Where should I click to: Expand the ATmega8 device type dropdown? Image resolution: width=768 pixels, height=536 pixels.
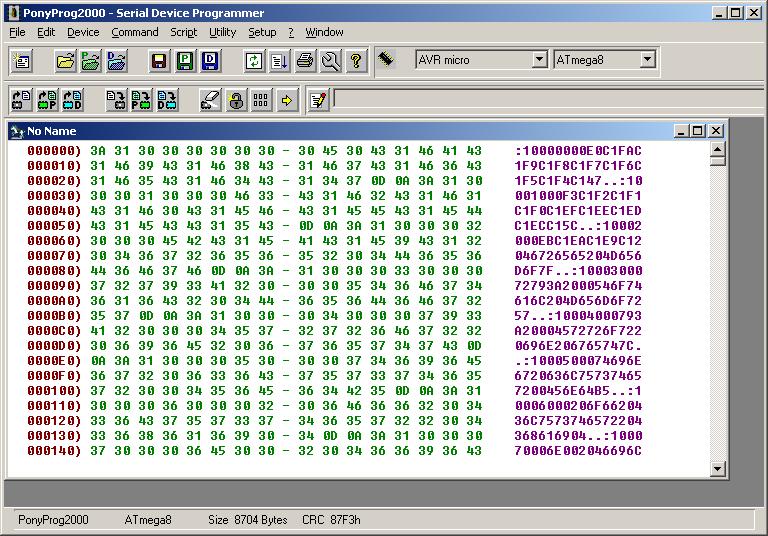tap(647, 60)
